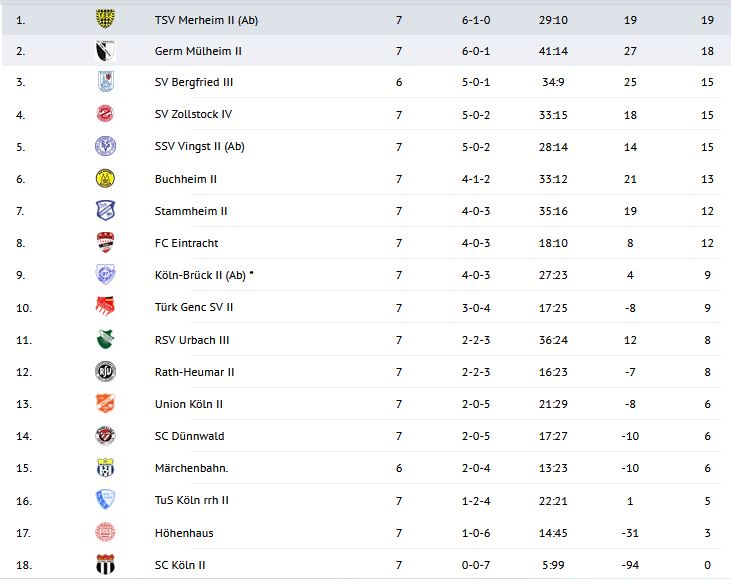
Task: Click the goal record 41:14 cell
Action: pyautogui.click(x=553, y=51)
